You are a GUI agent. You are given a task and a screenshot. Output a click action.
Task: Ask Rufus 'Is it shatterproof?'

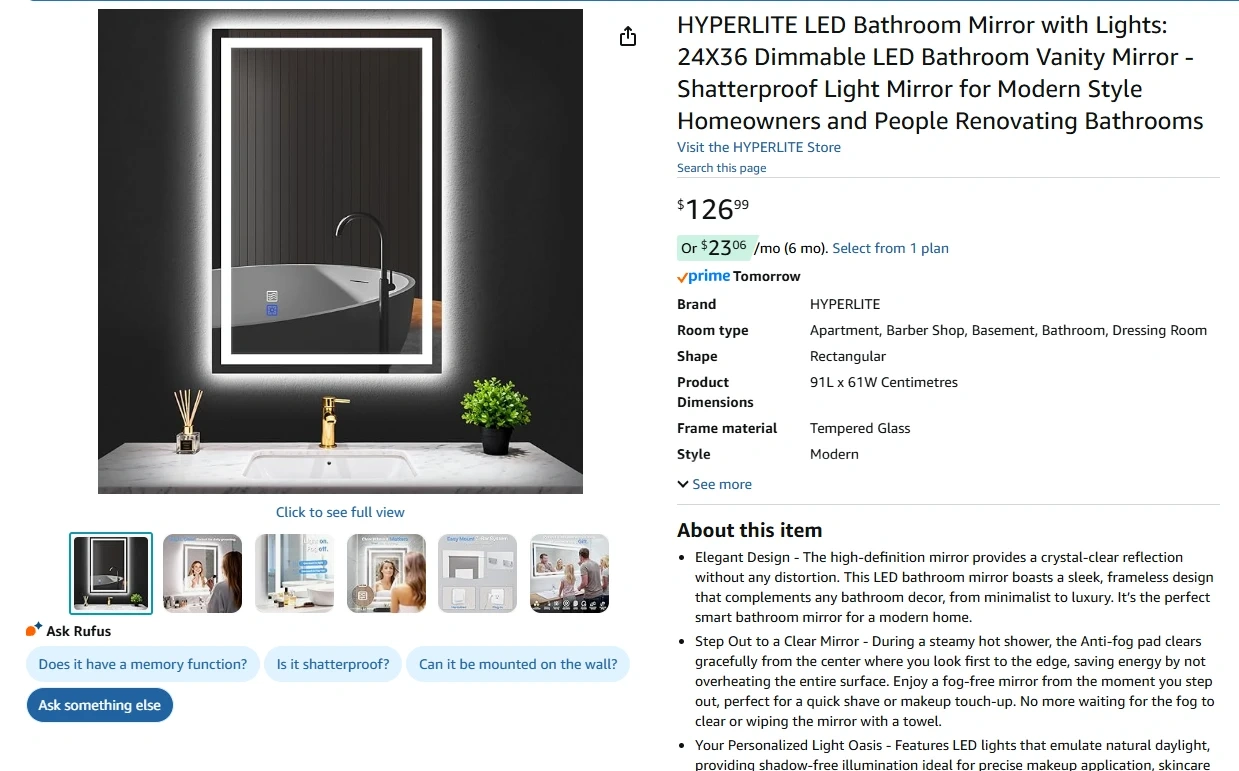click(333, 664)
